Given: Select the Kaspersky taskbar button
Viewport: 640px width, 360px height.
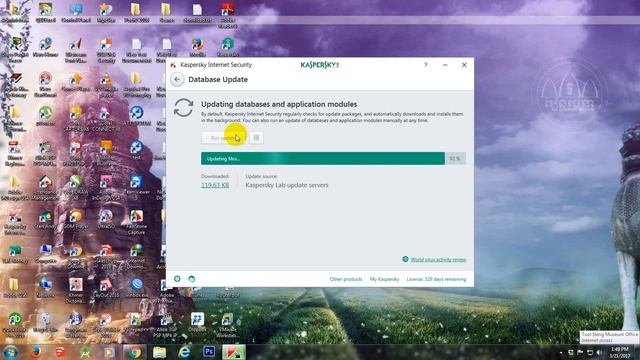Looking at the screenshot, I should [x=234, y=352].
